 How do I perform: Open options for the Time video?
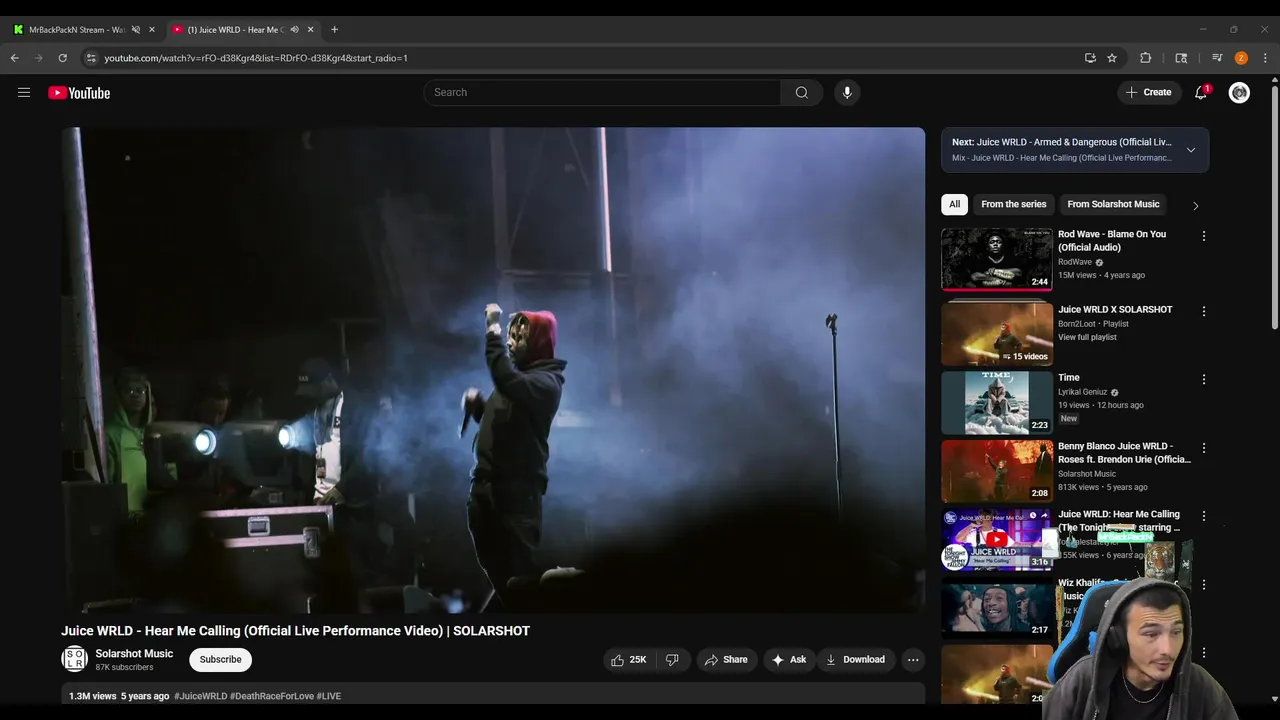(x=1204, y=380)
